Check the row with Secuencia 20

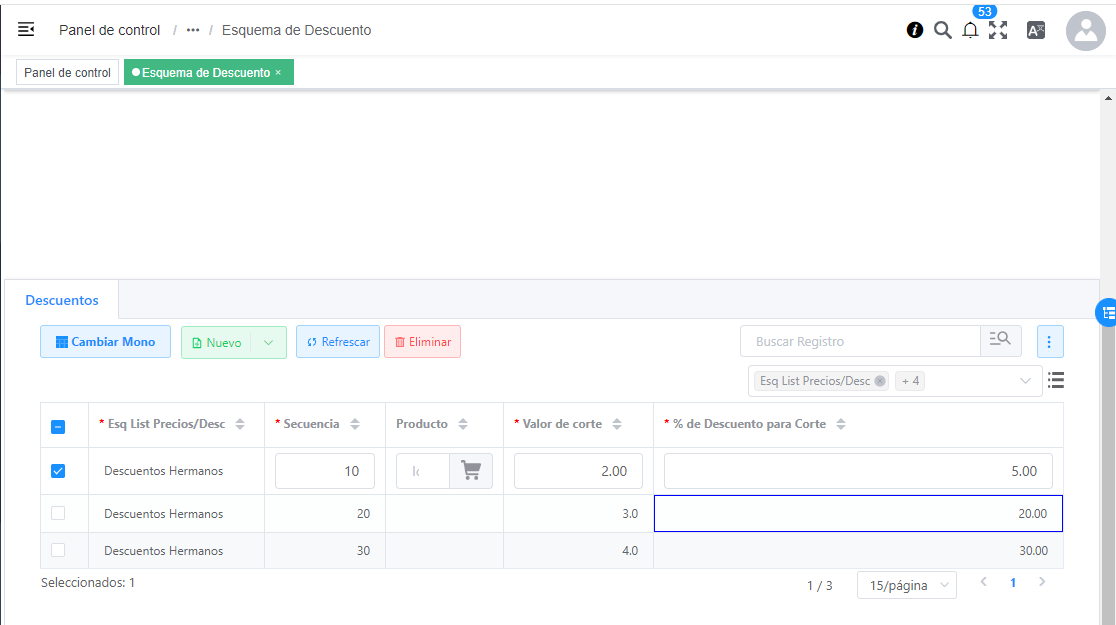[x=58, y=514]
